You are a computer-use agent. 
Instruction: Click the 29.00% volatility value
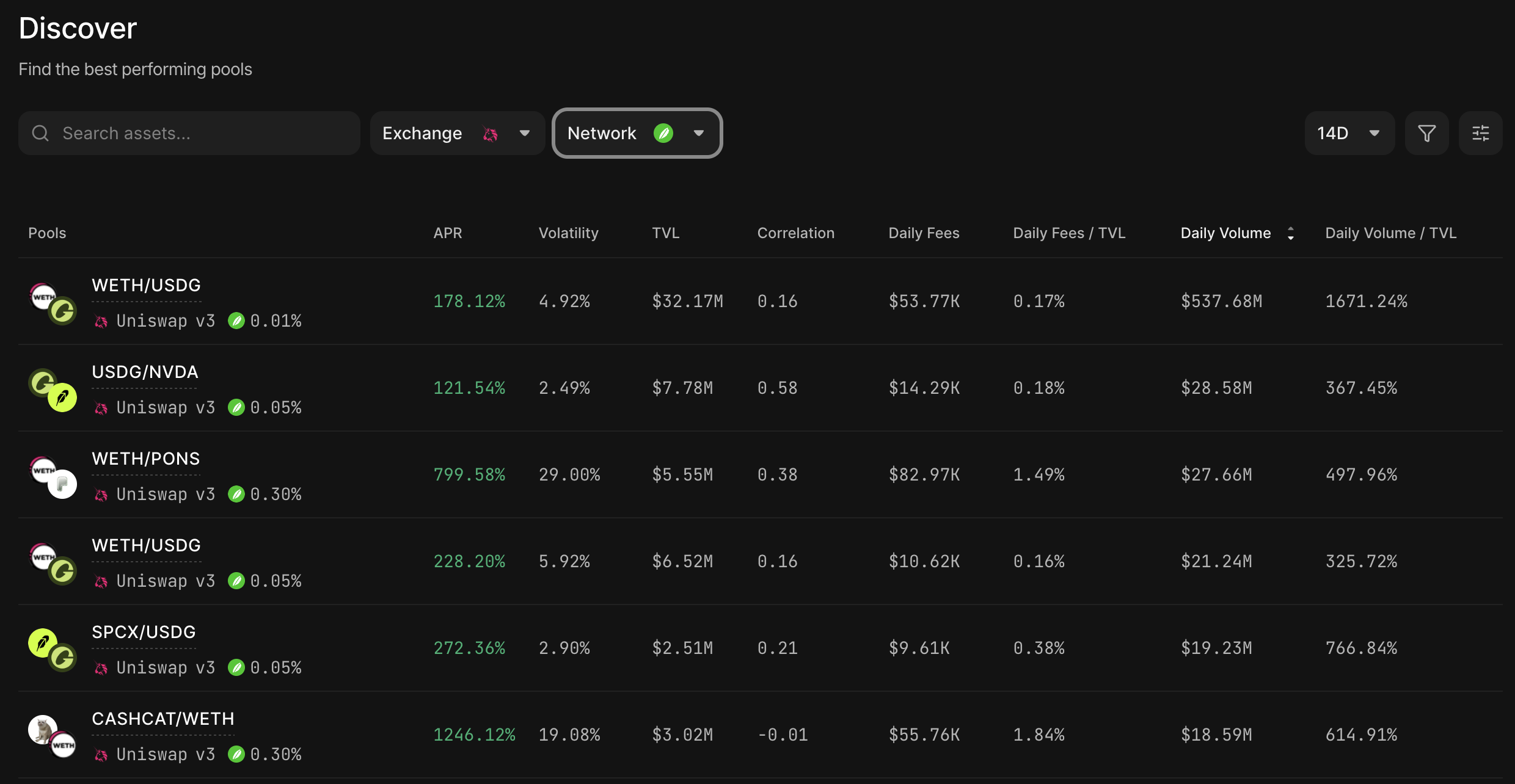569,474
